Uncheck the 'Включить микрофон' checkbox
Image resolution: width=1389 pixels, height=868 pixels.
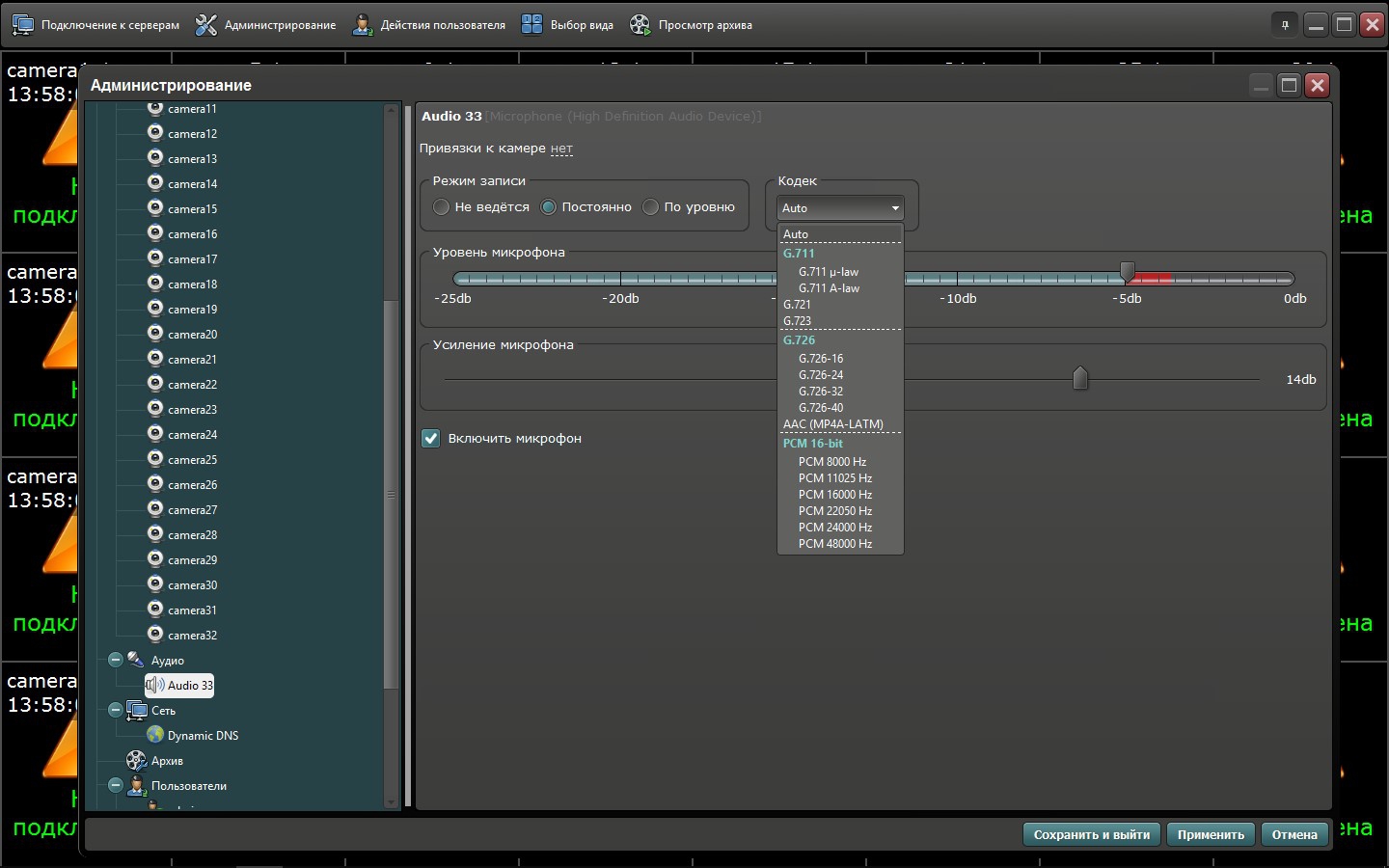[431, 439]
